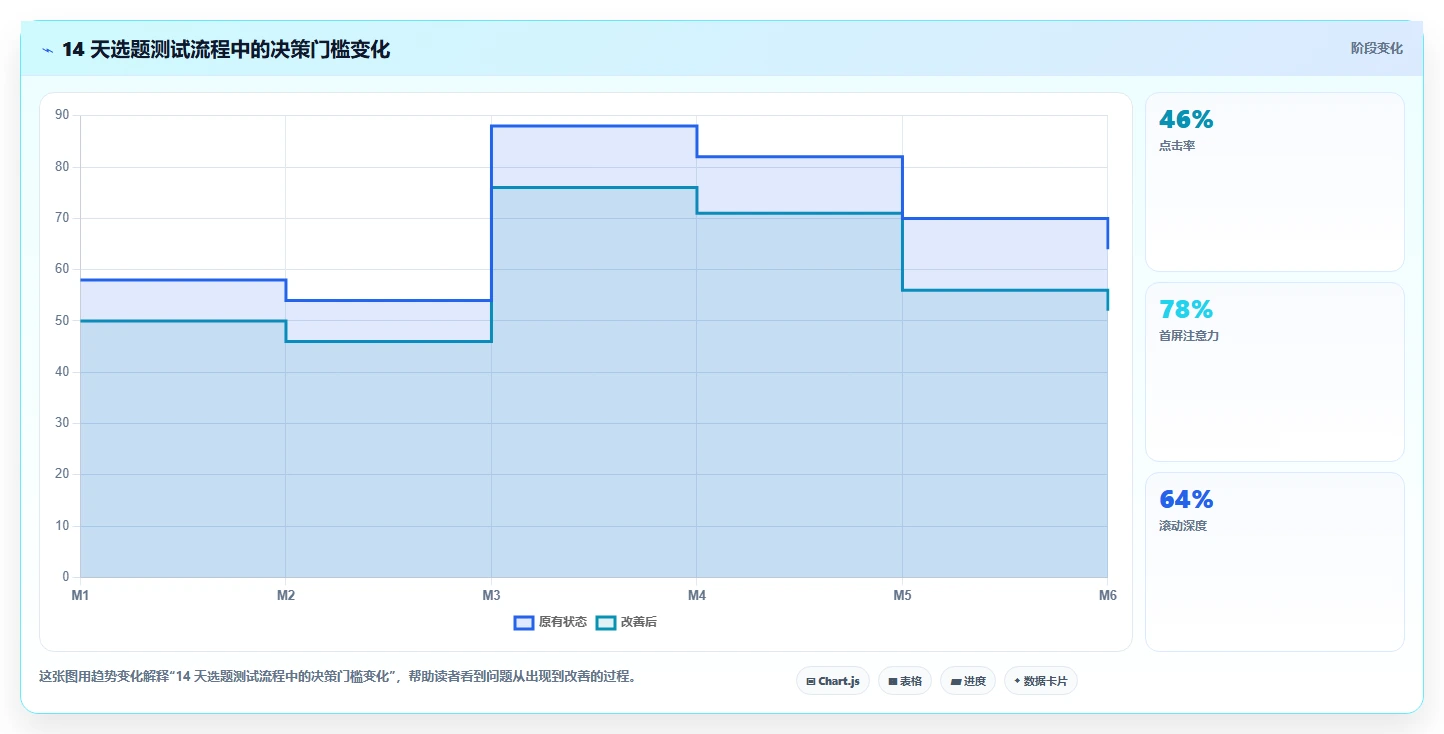
Task: Click the M4 x-axis label
Action: pos(697,596)
